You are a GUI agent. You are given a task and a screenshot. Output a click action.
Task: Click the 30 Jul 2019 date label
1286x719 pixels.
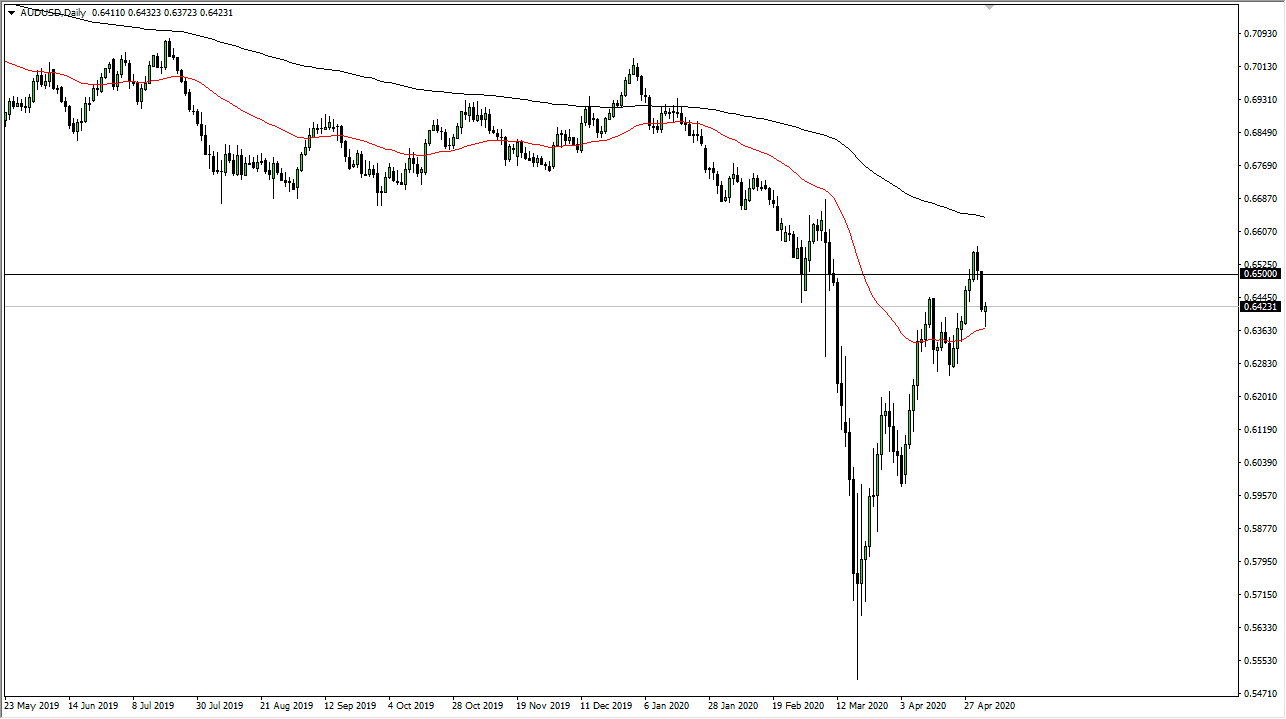(x=221, y=705)
